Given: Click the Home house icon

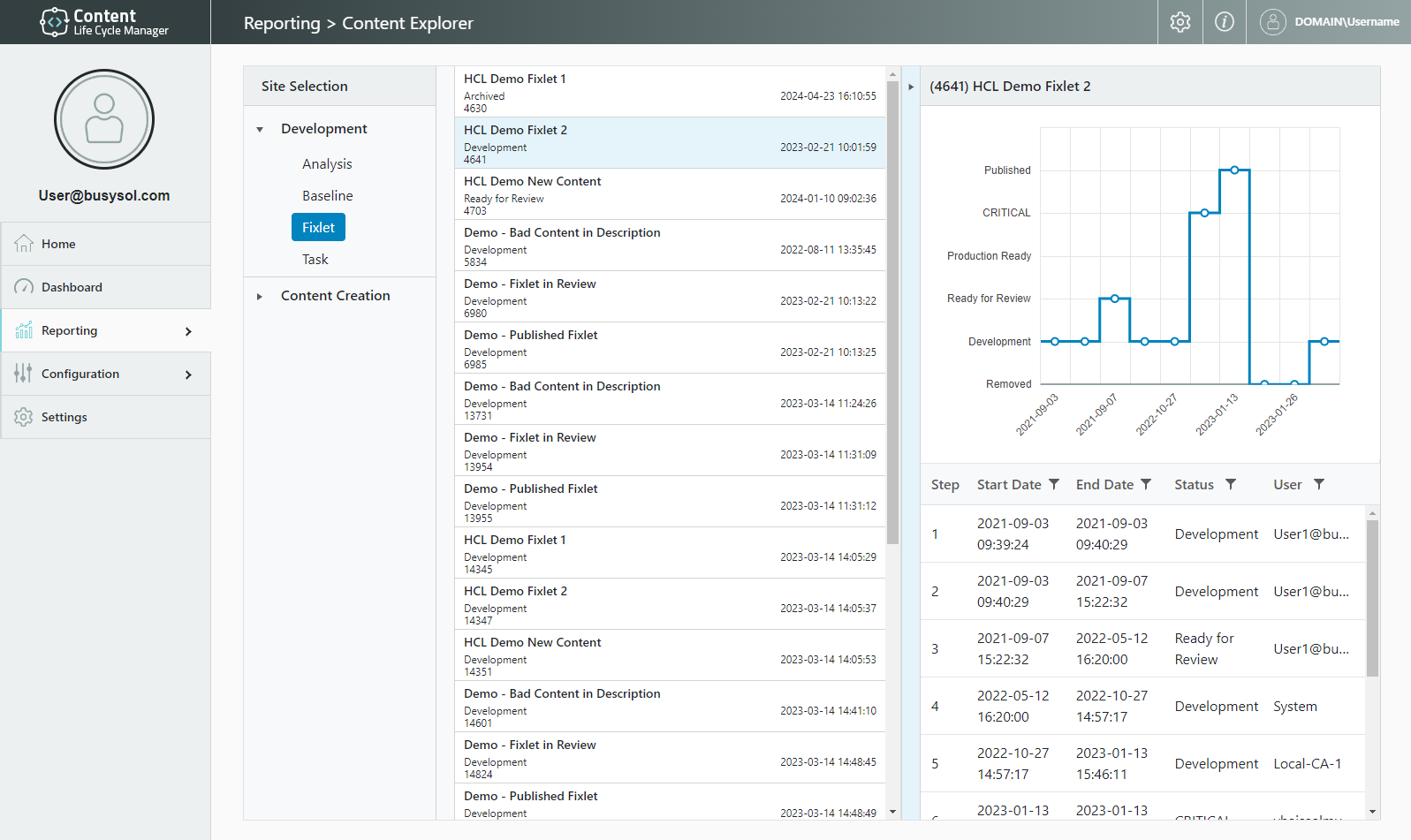Looking at the screenshot, I should point(24,244).
